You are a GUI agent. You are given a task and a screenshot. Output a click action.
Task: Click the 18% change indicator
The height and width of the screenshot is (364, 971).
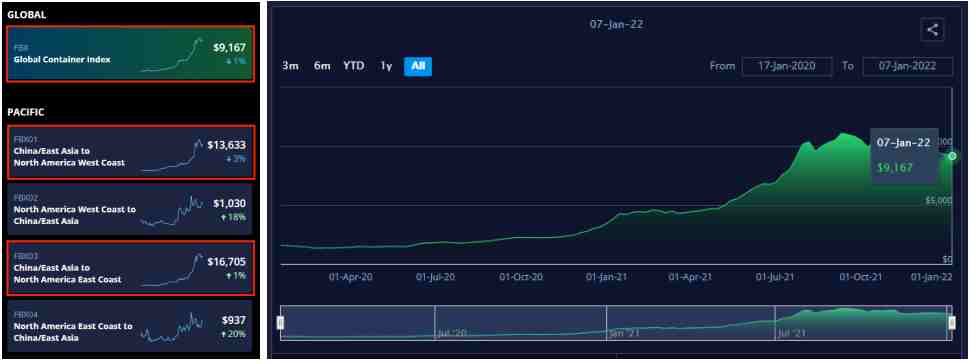click(233, 217)
